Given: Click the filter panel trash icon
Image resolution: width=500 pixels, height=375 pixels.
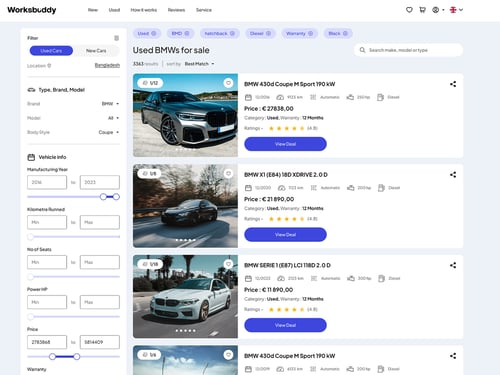Looking at the screenshot, I should (116, 38).
